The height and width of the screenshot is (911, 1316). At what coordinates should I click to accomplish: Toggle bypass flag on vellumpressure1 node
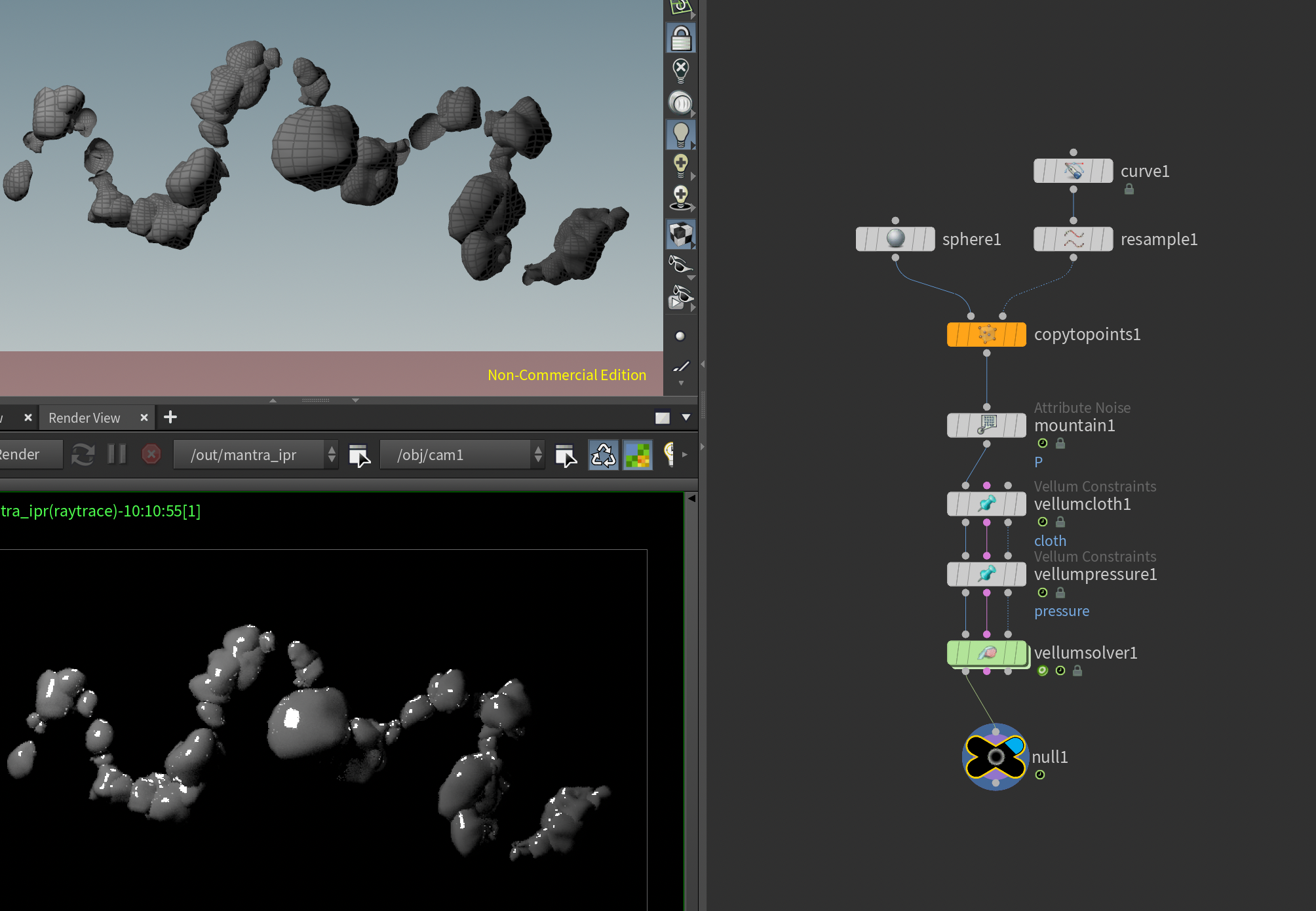point(953,574)
